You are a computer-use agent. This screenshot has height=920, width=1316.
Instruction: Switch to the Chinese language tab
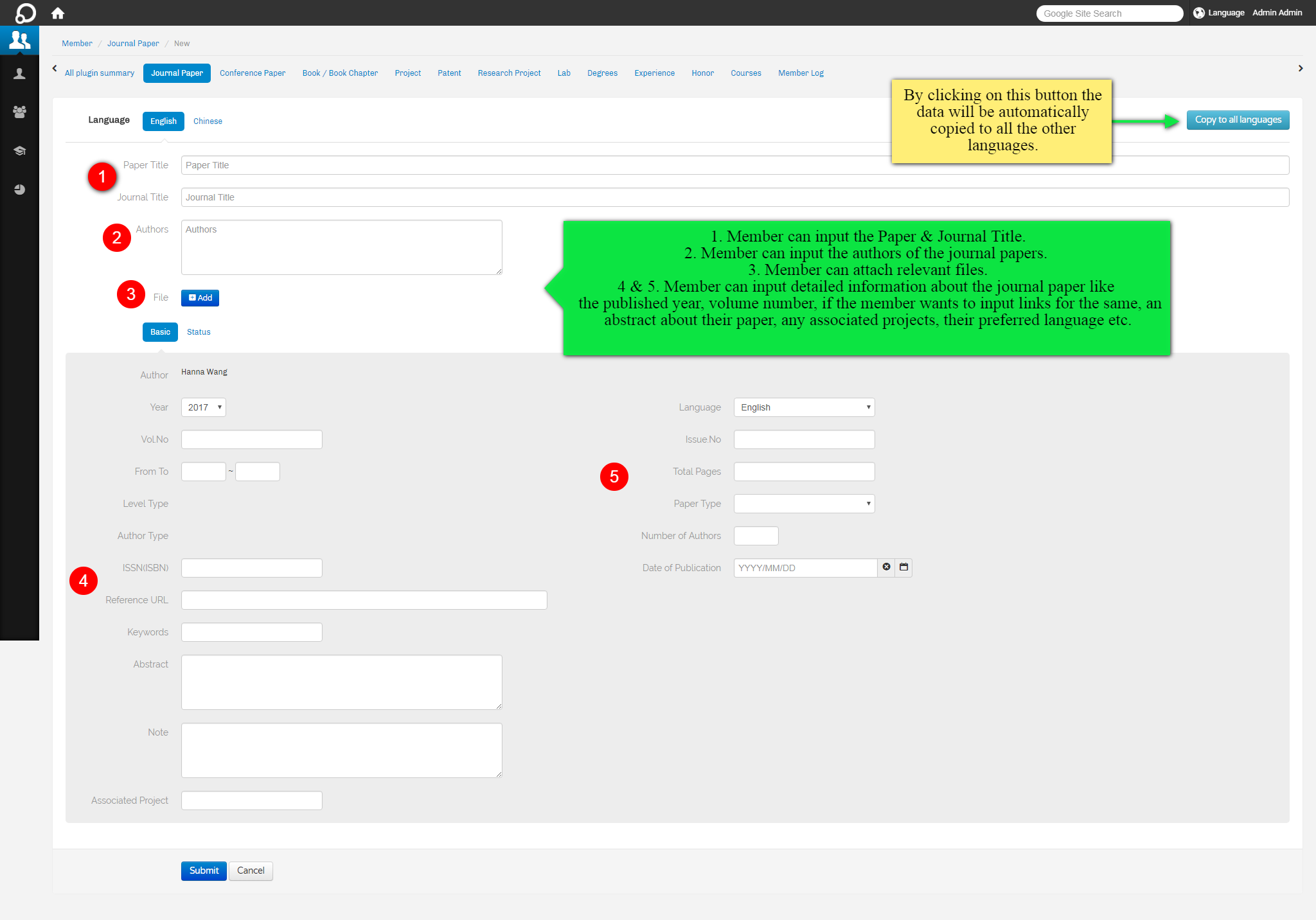208,121
